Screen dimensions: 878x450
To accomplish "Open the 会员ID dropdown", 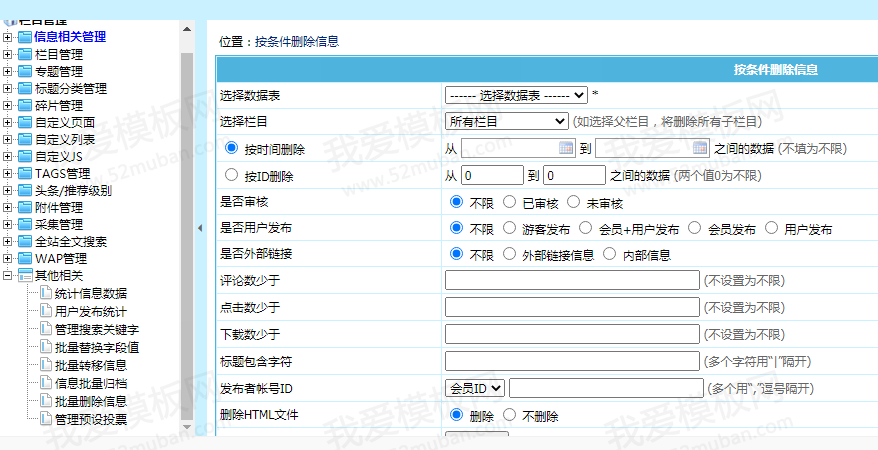I will pyautogui.click(x=475, y=388).
